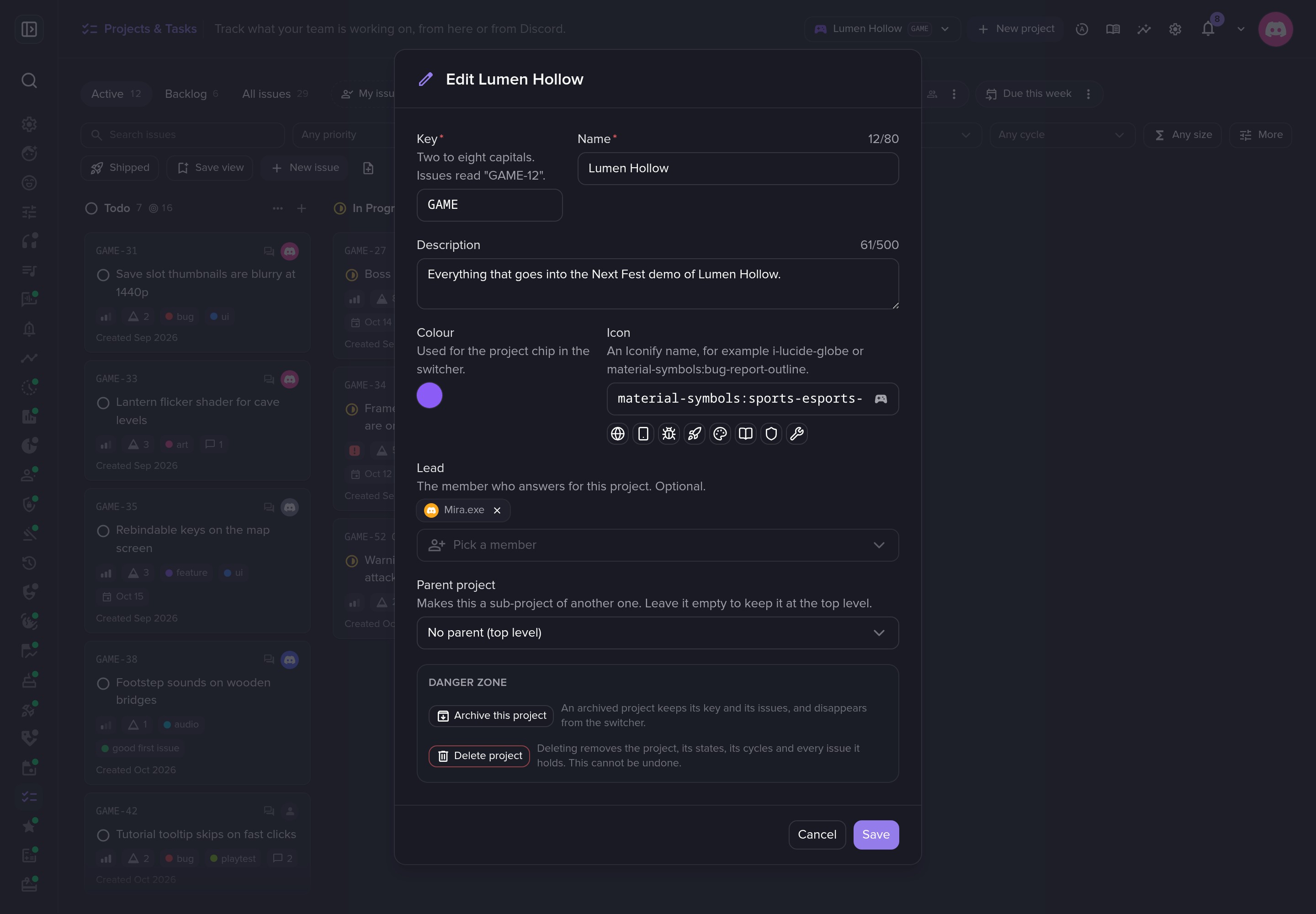The image size is (1316, 914).
Task: Open the Any priority filter dropdown
Action: pyautogui.click(x=344, y=135)
